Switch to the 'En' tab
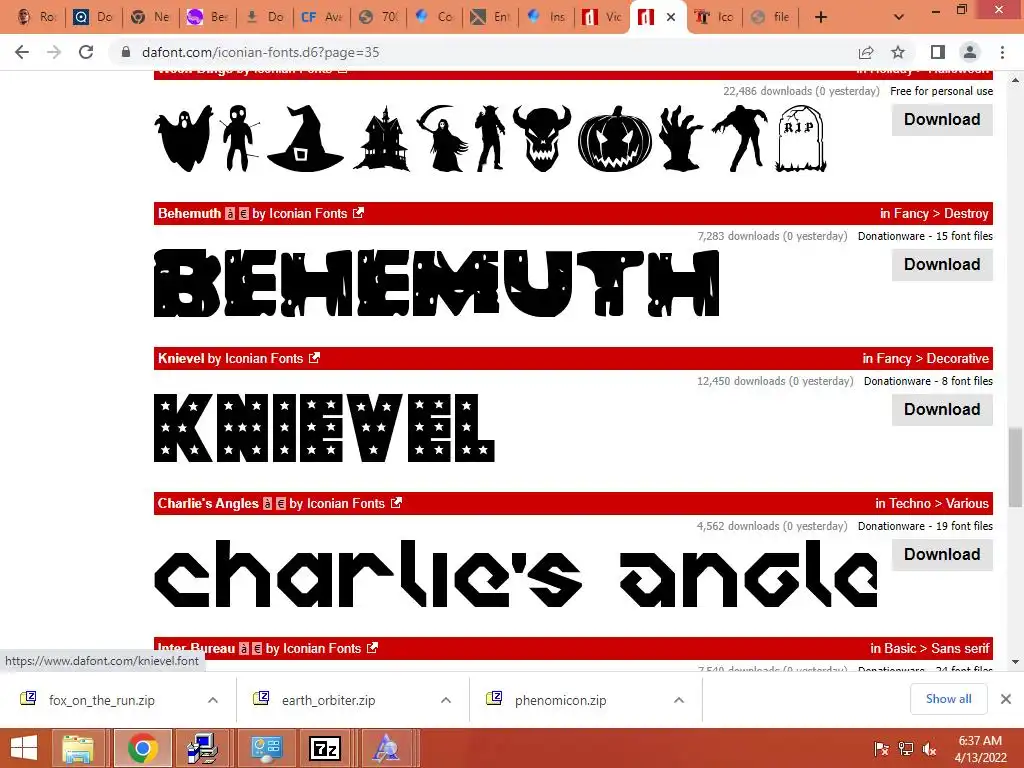 click(491, 17)
